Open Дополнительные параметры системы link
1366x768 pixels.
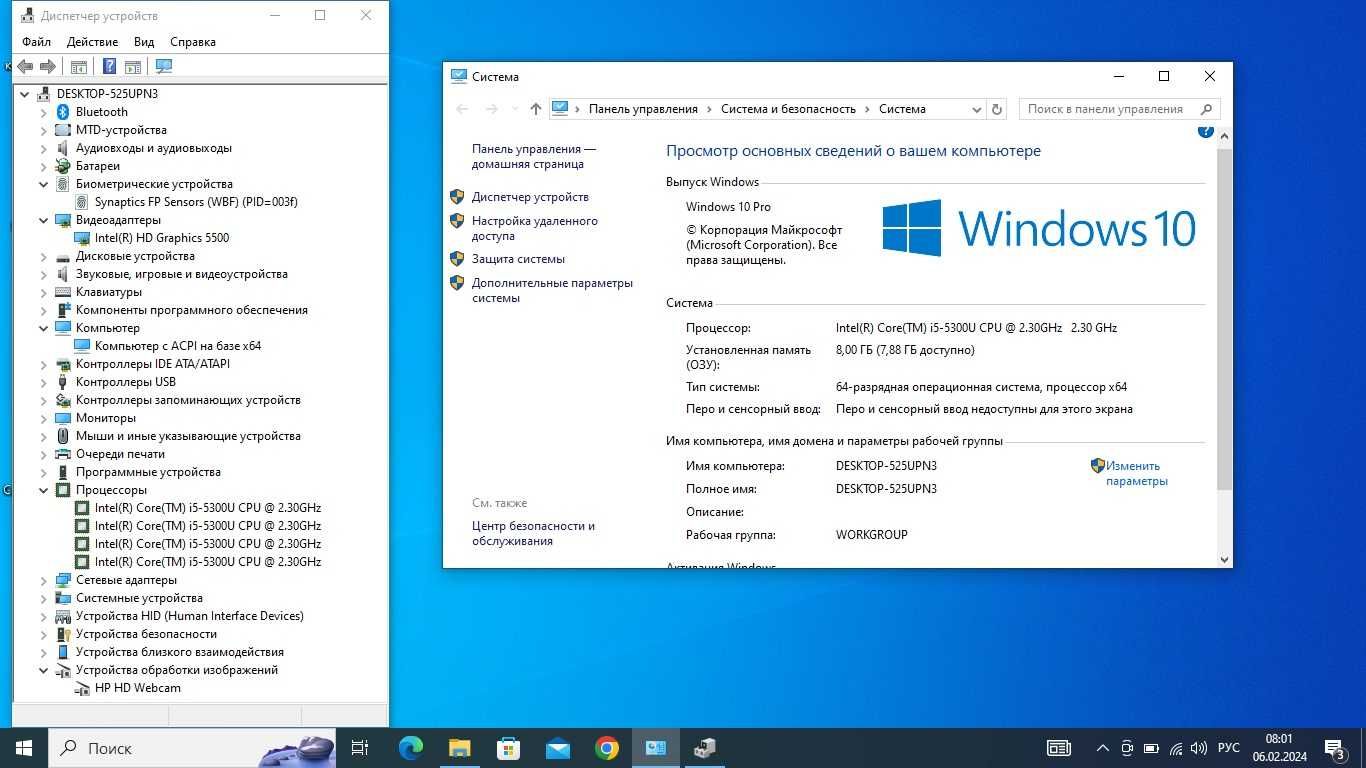point(552,290)
